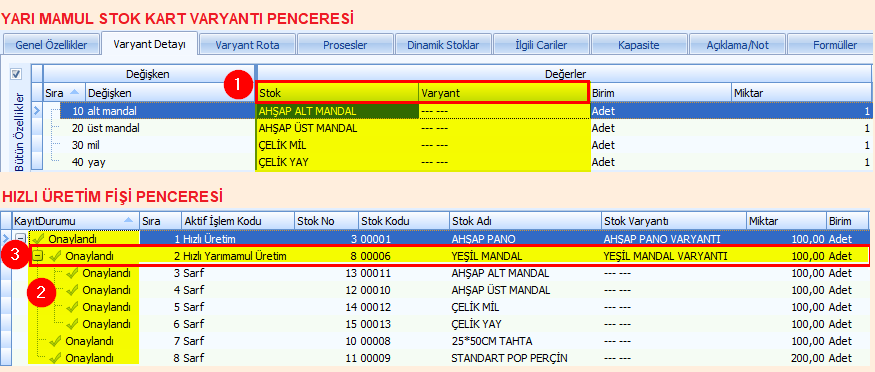Click AHŞAP ÜST MANDAL stock cell in variant grid

337,128
